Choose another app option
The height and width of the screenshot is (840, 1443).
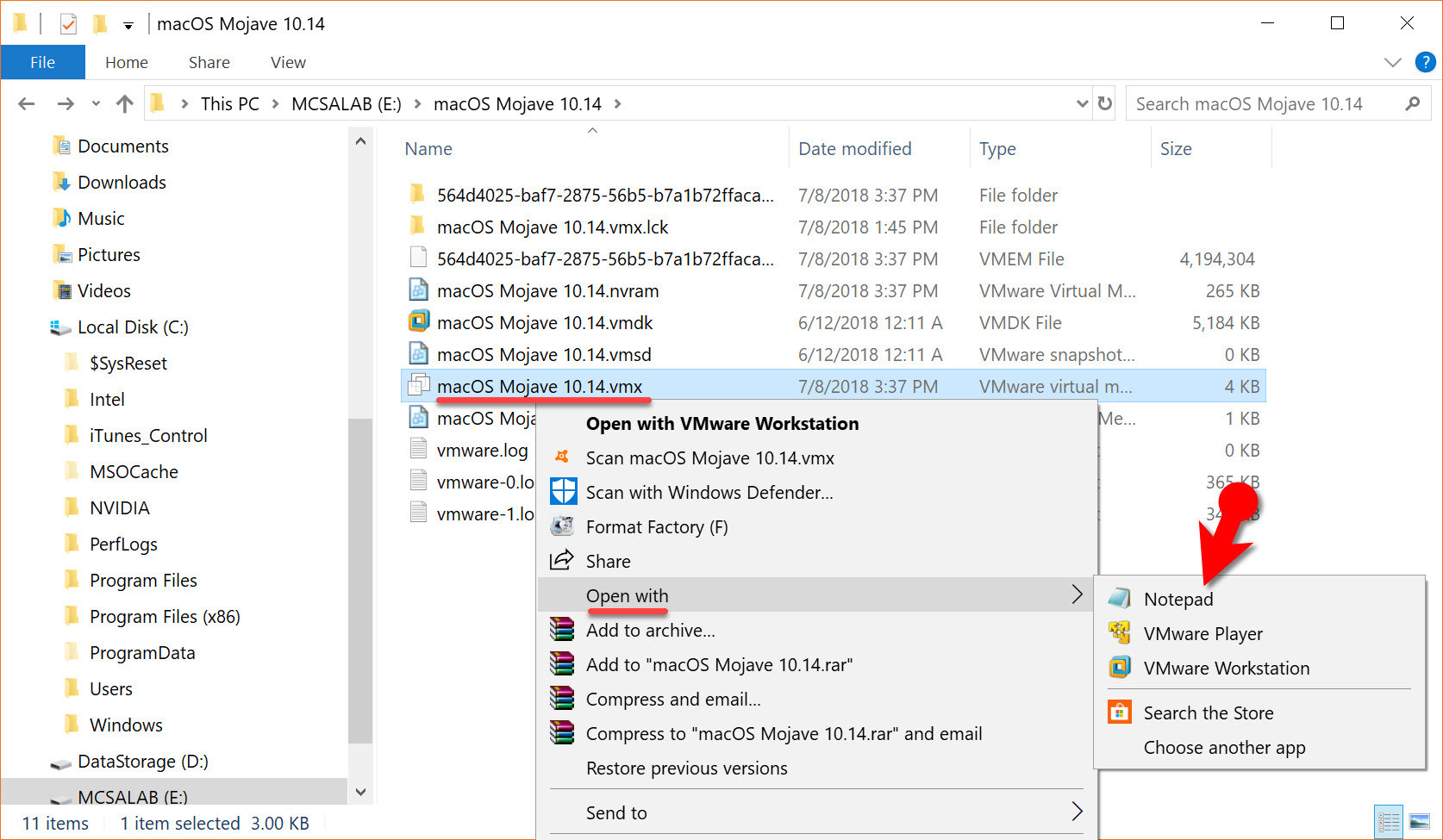pyautogui.click(x=1224, y=747)
